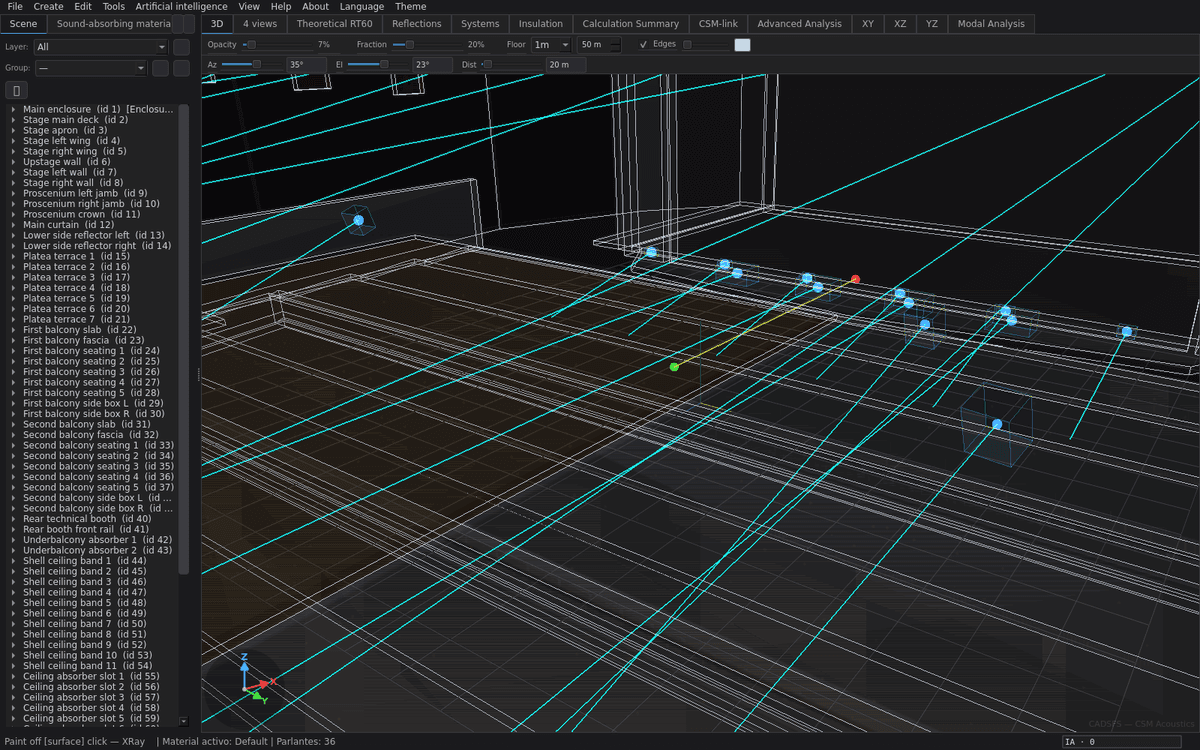Open the Layer dropdown showing All

click(101, 47)
